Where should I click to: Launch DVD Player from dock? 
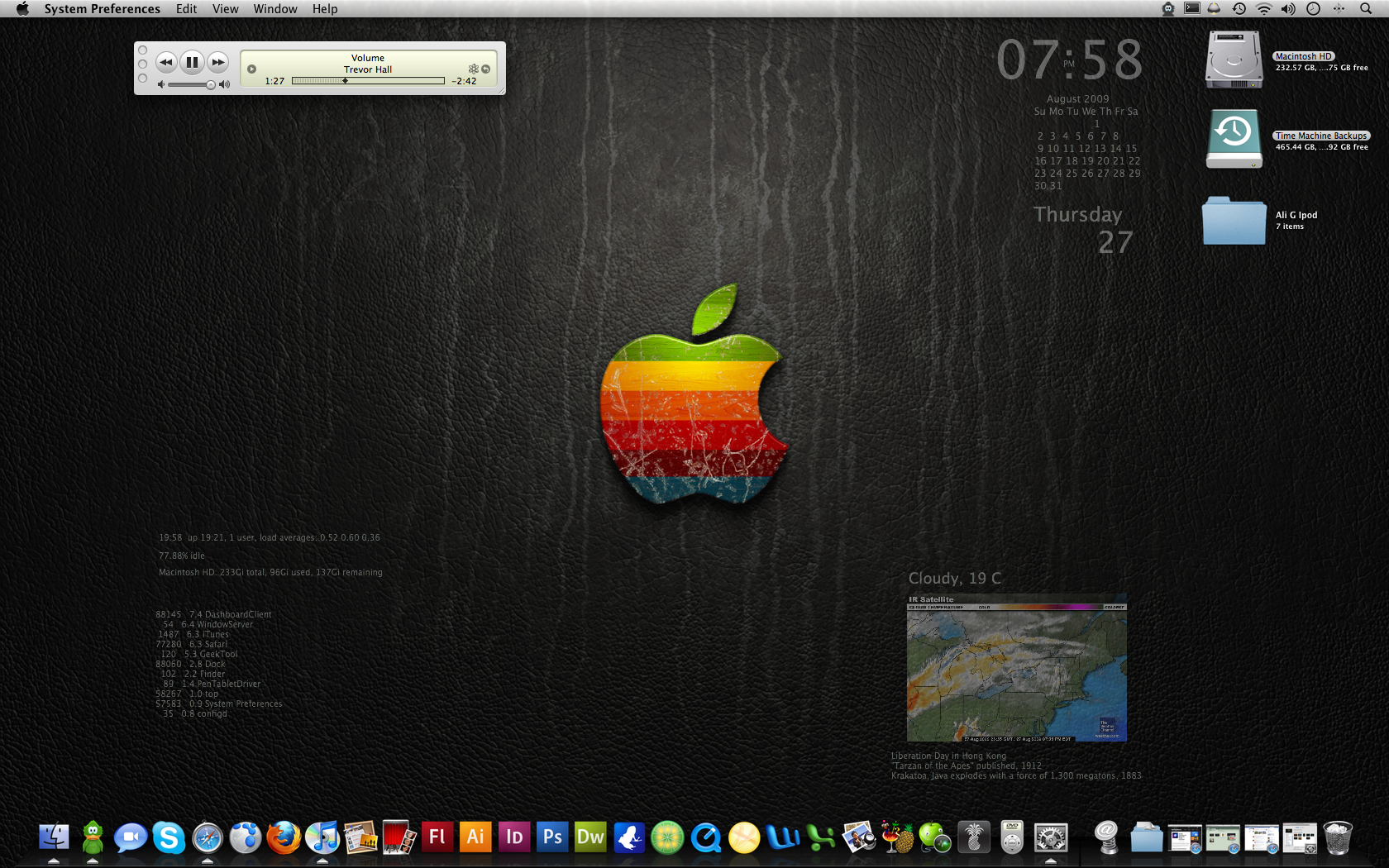(x=1012, y=837)
